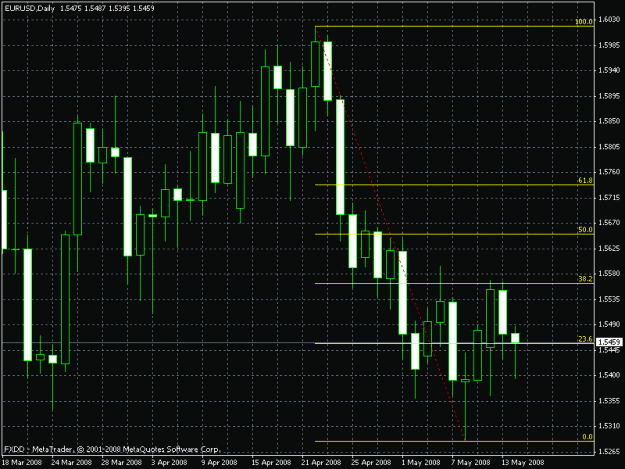Image resolution: width=625 pixels, height=469 pixels.
Task: Click the 1.6030 price axis label
Action: 609,20
